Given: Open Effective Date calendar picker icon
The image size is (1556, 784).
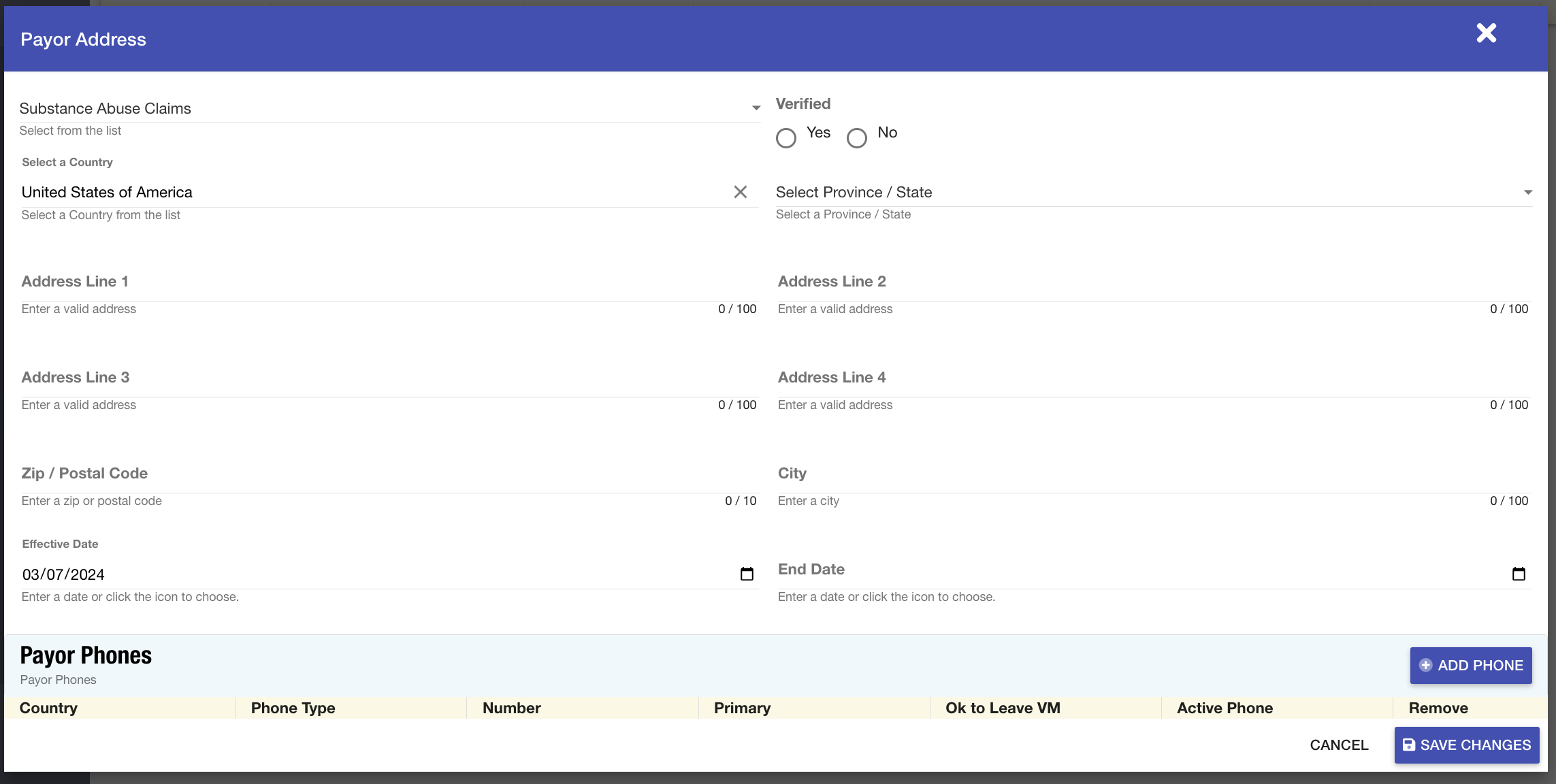Looking at the screenshot, I should (747, 574).
